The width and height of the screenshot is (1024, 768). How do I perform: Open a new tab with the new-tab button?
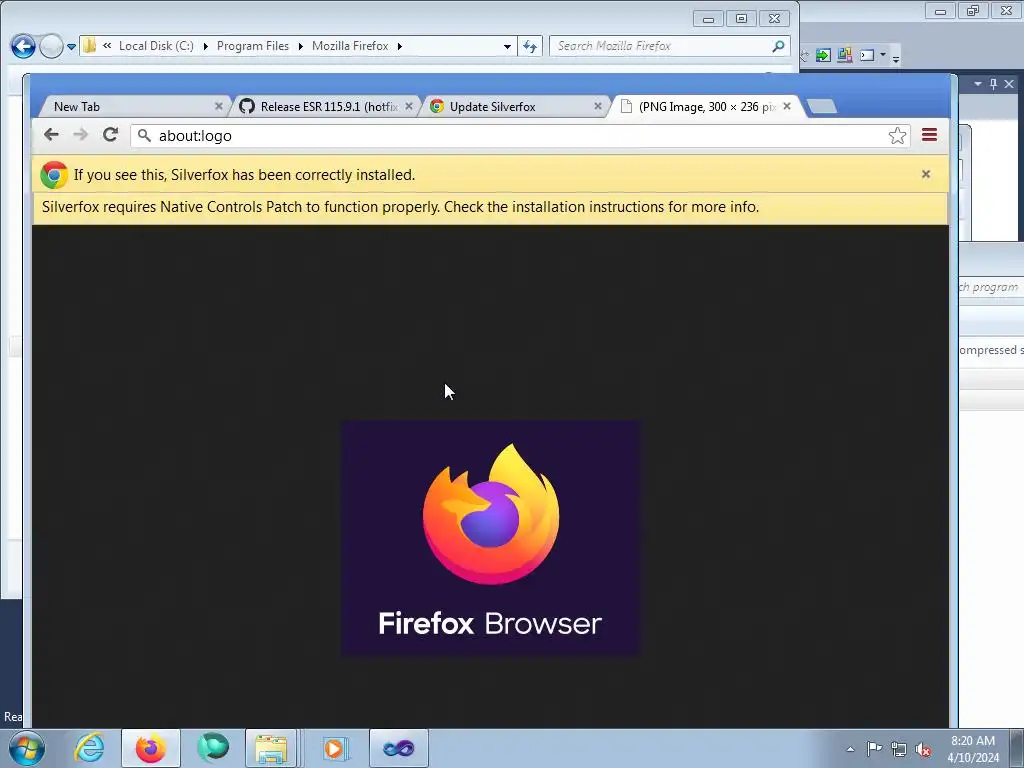[822, 106]
